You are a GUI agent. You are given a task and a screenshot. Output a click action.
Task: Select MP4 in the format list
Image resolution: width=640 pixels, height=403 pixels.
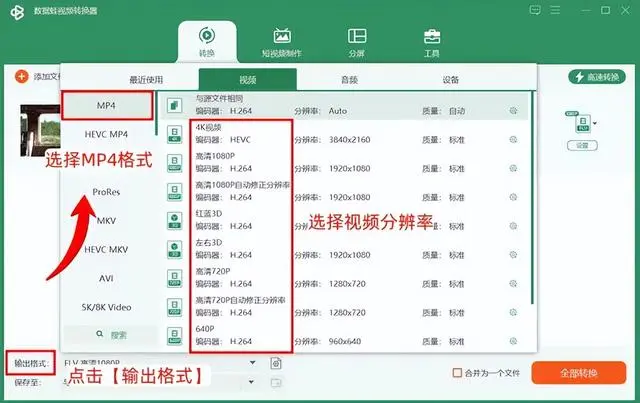107,105
